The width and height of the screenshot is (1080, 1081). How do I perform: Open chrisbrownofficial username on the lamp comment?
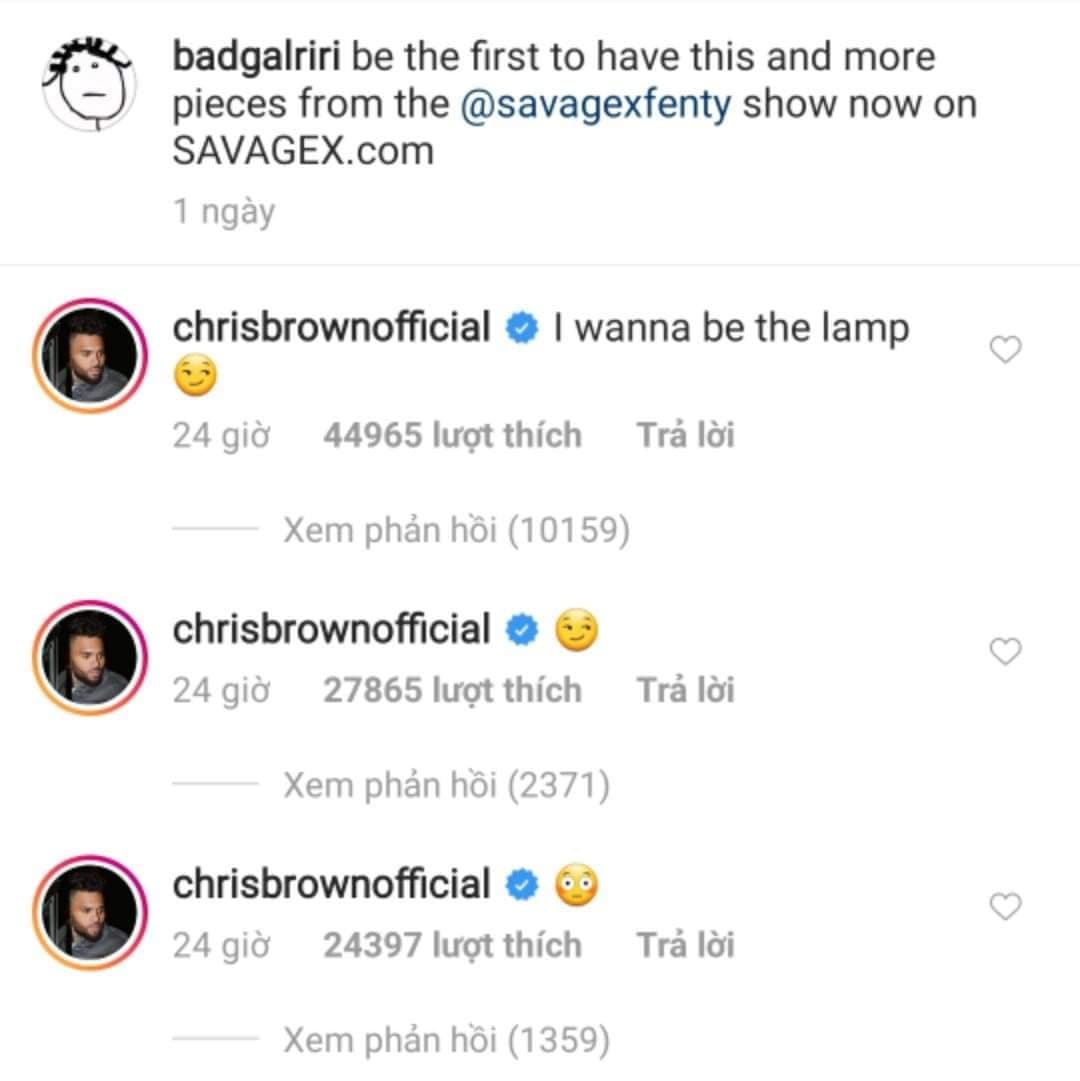coord(331,328)
